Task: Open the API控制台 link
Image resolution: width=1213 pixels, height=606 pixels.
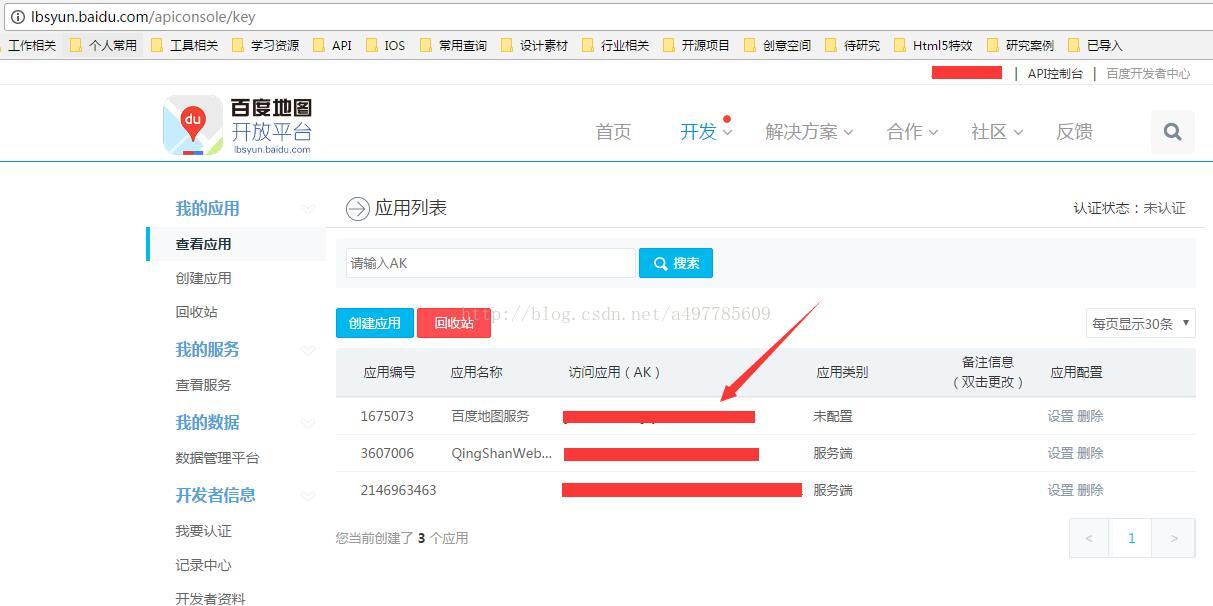Action: pyautogui.click(x=1055, y=73)
